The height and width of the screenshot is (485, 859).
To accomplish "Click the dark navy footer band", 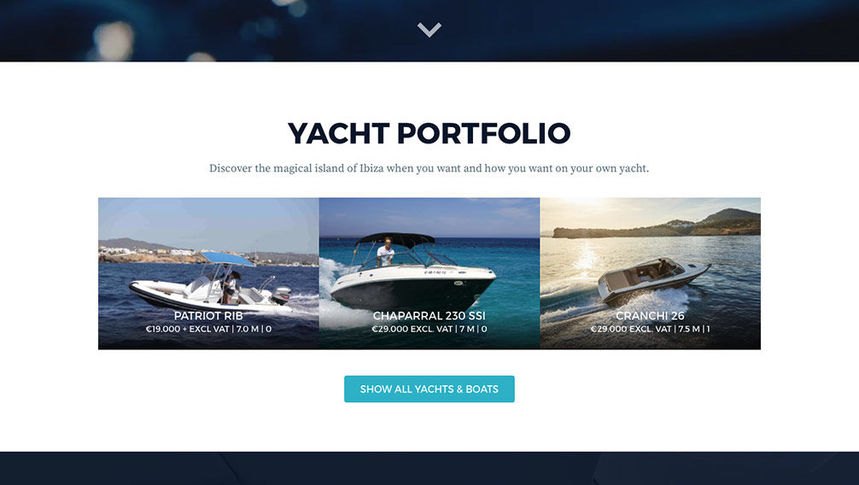I will [x=430, y=469].
